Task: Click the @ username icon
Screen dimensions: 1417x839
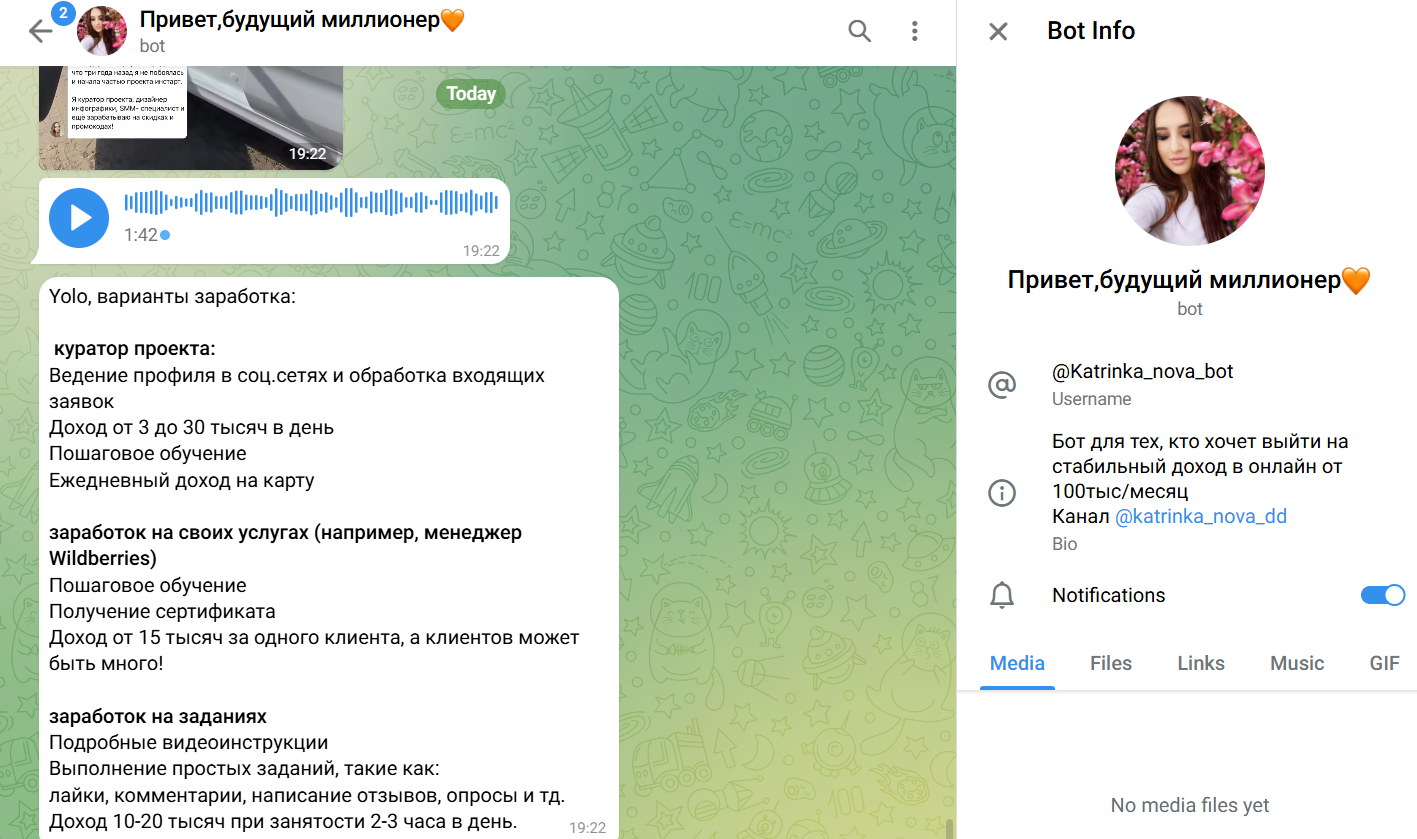Action: [x=1001, y=384]
